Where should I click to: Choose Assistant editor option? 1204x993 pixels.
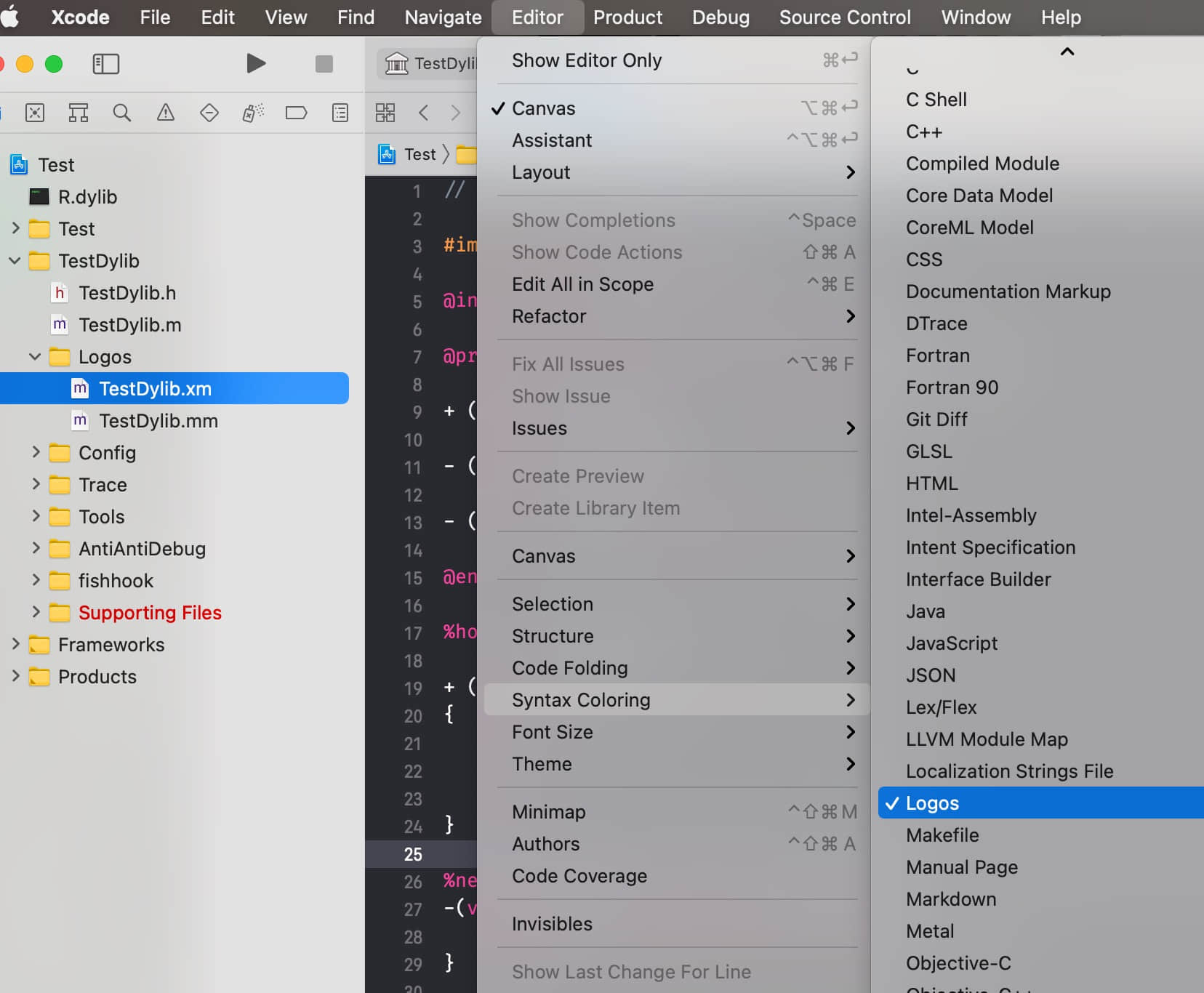click(674, 140)
